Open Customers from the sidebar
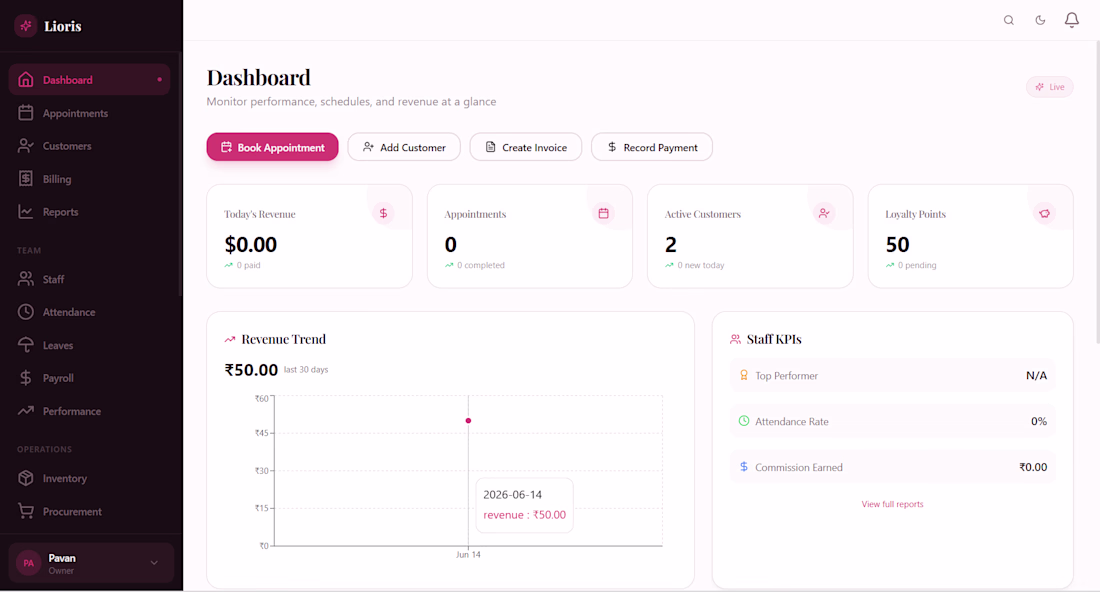The height and width of the screenshot is (592, 1100). coord(90,146)
